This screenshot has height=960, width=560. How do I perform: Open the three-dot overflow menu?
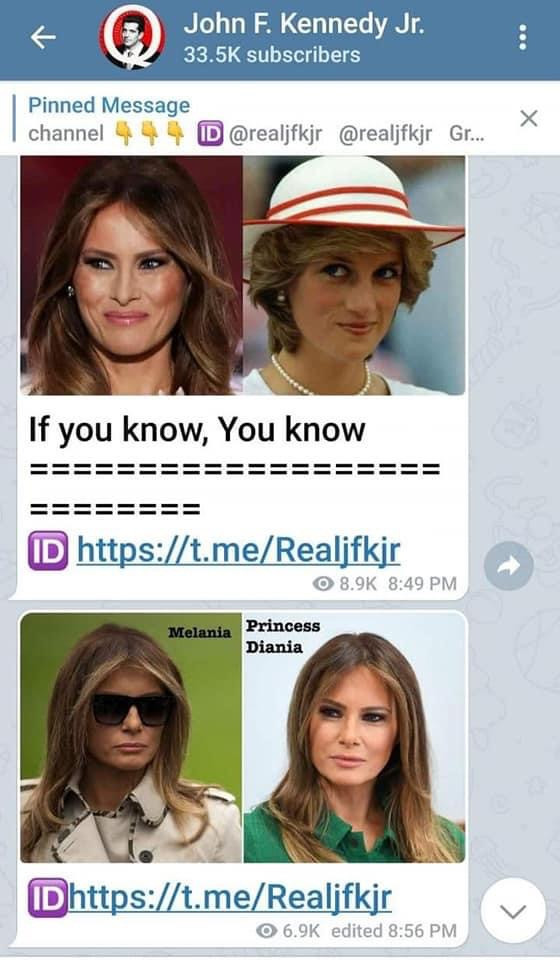(522, 38)
